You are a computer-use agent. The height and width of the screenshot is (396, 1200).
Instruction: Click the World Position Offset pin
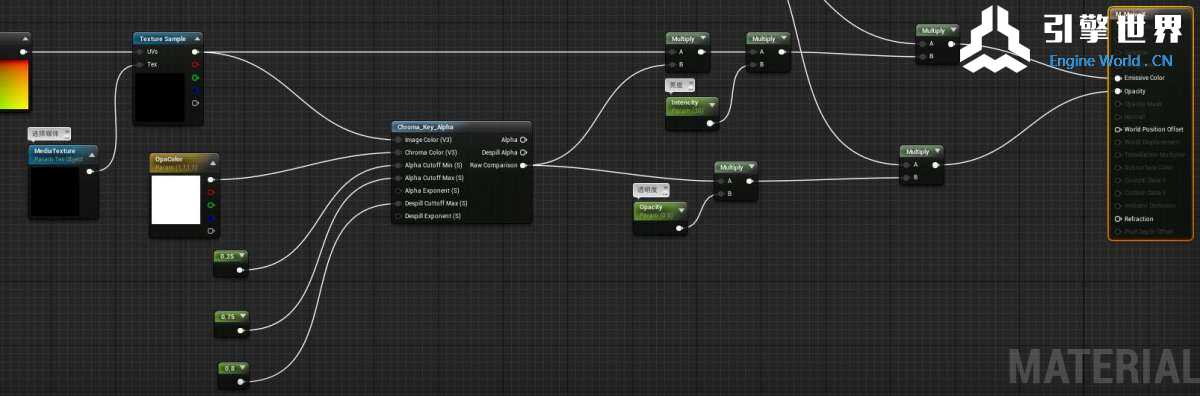click(x=1118, y=129)
